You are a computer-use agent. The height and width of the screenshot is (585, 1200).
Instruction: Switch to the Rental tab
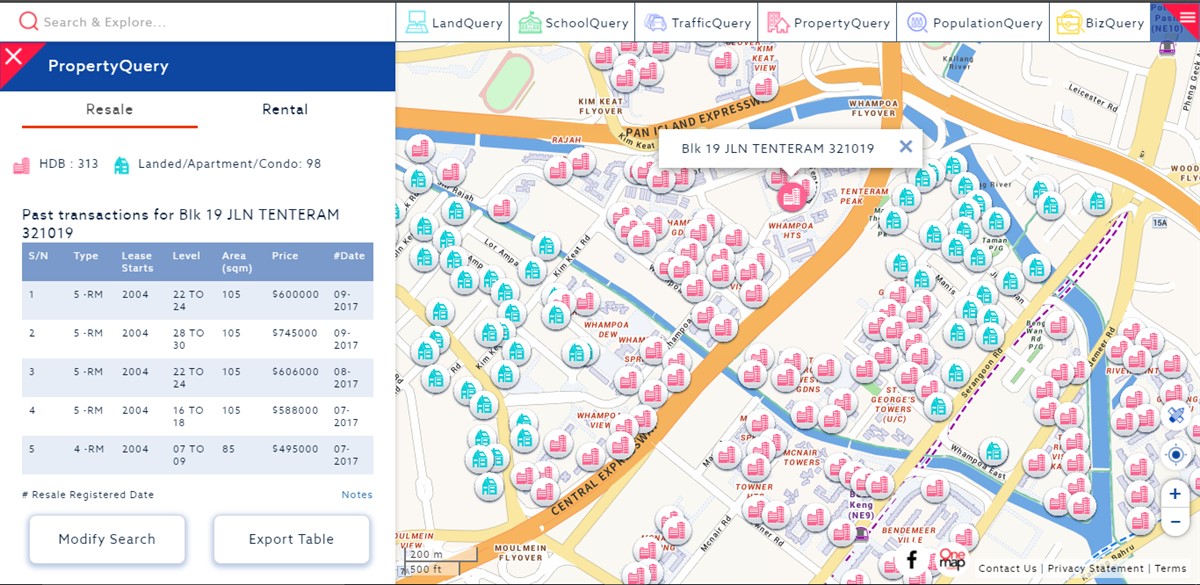285,110
